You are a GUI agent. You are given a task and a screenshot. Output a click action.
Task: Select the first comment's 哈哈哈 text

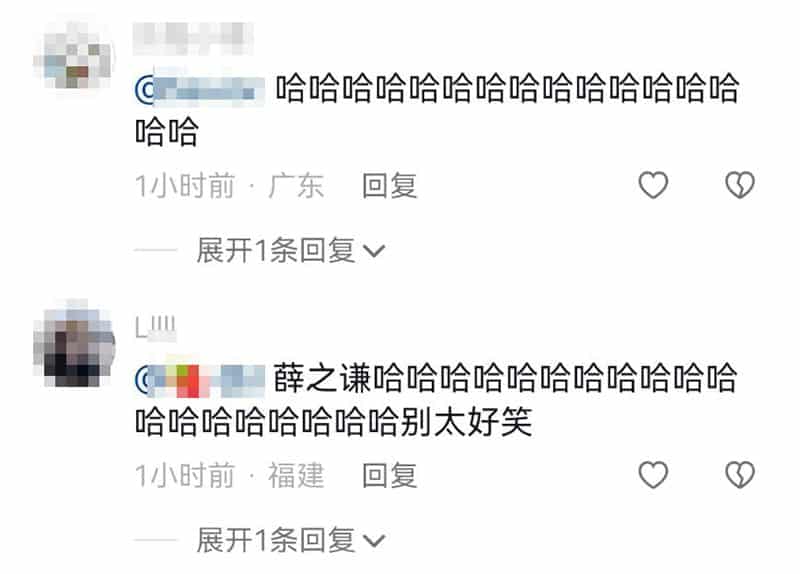[437, 110]
